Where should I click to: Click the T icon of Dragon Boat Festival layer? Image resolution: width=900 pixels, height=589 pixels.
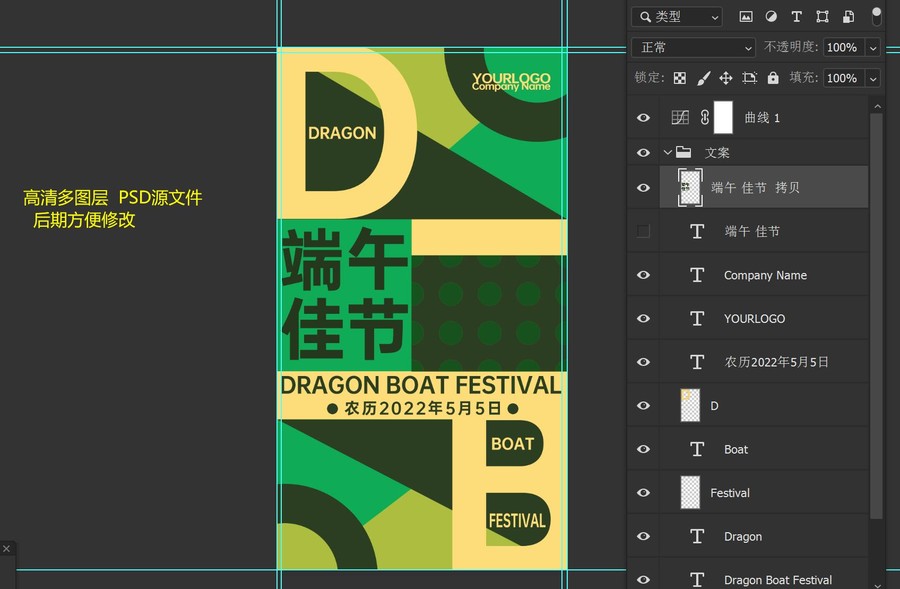click(x=697, y=580)
